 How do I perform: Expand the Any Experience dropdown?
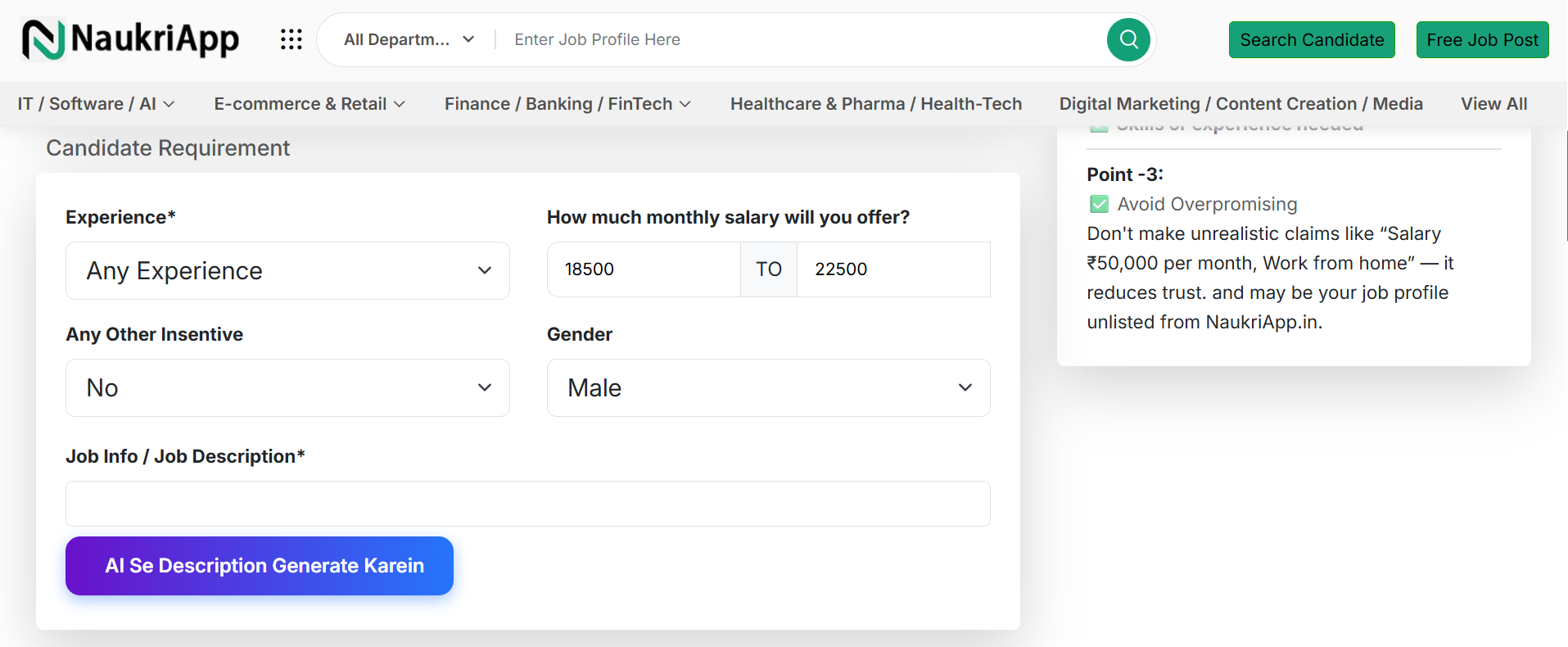pos(287,271)
